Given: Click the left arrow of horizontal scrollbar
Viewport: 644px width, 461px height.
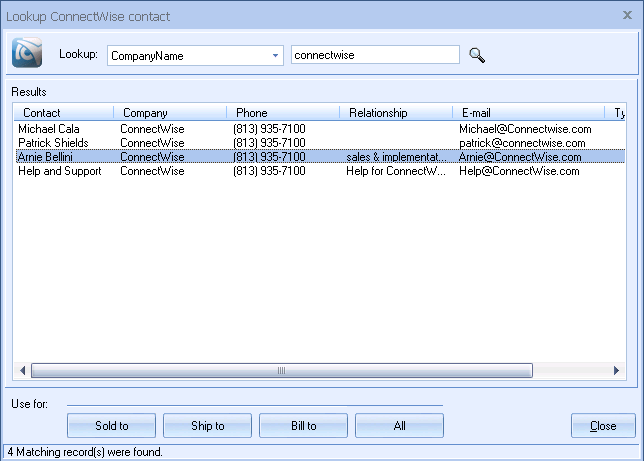Looking at the screenshot, I should coord(23,371).
